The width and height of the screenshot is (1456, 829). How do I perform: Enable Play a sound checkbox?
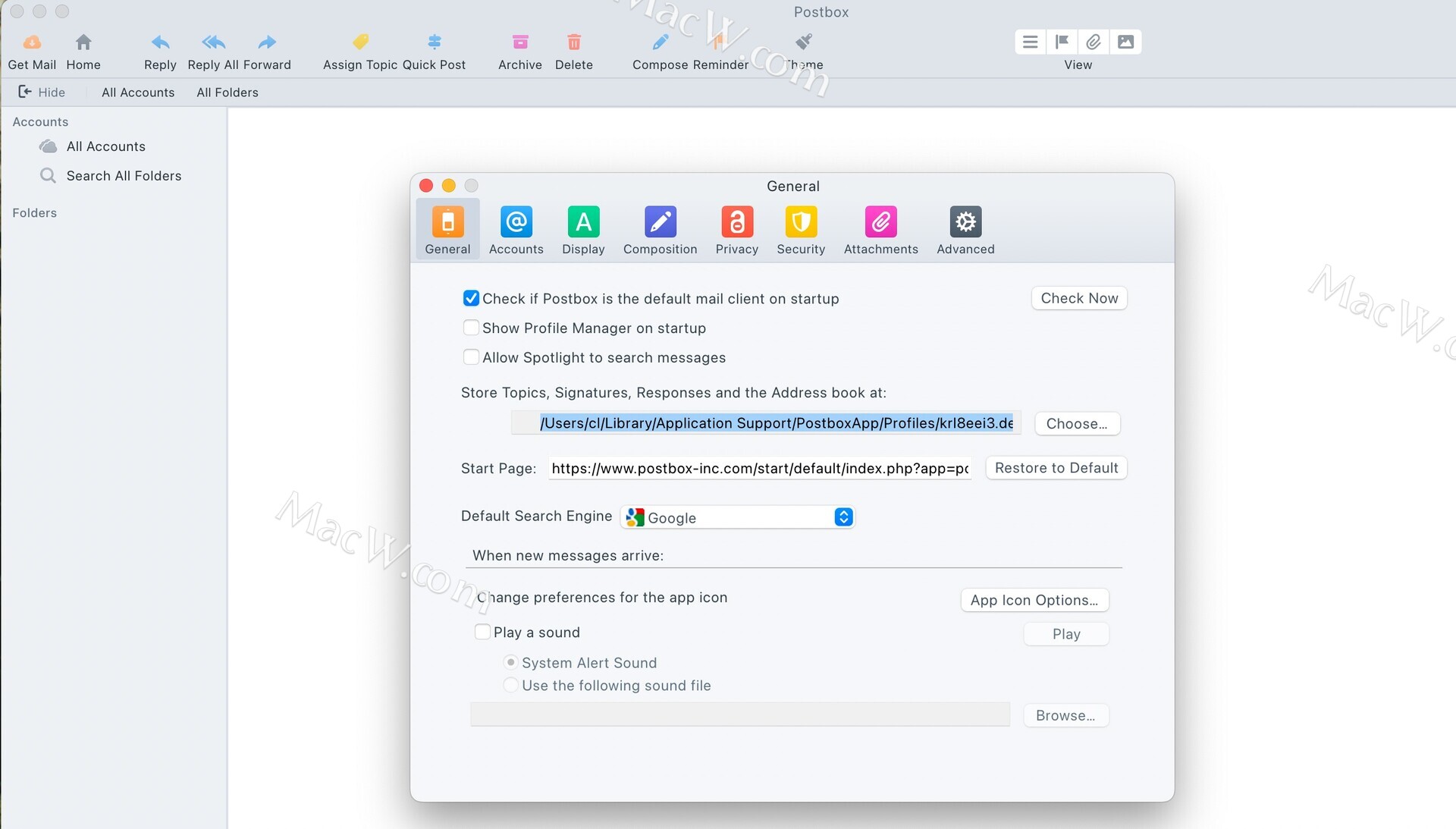(x=482, y=632)
